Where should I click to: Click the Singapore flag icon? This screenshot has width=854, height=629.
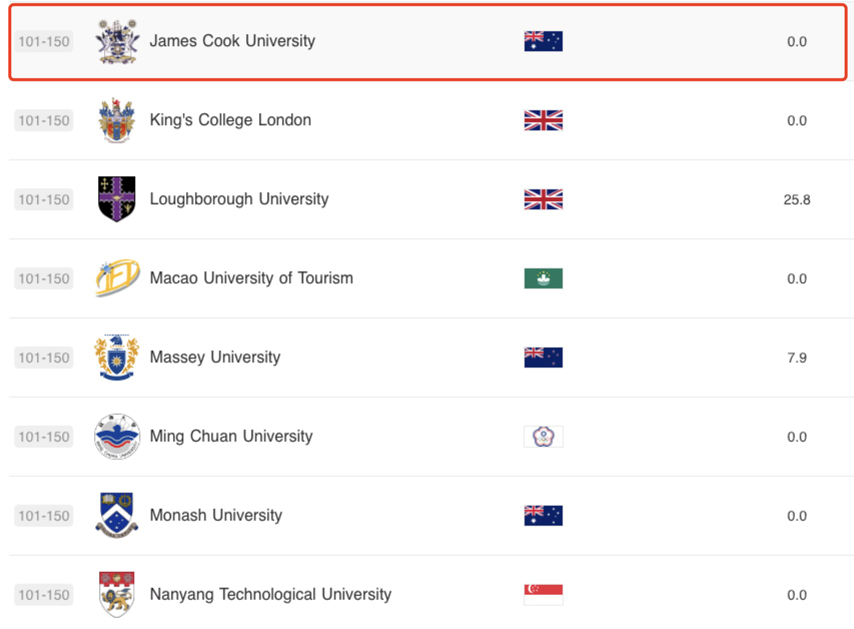[x=543, y=594]
